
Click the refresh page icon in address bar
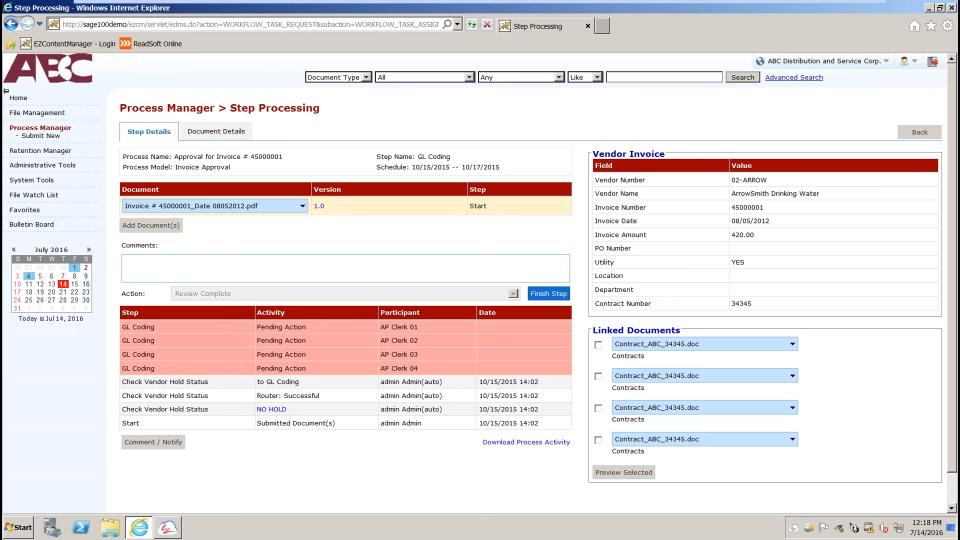coord(472,25)
